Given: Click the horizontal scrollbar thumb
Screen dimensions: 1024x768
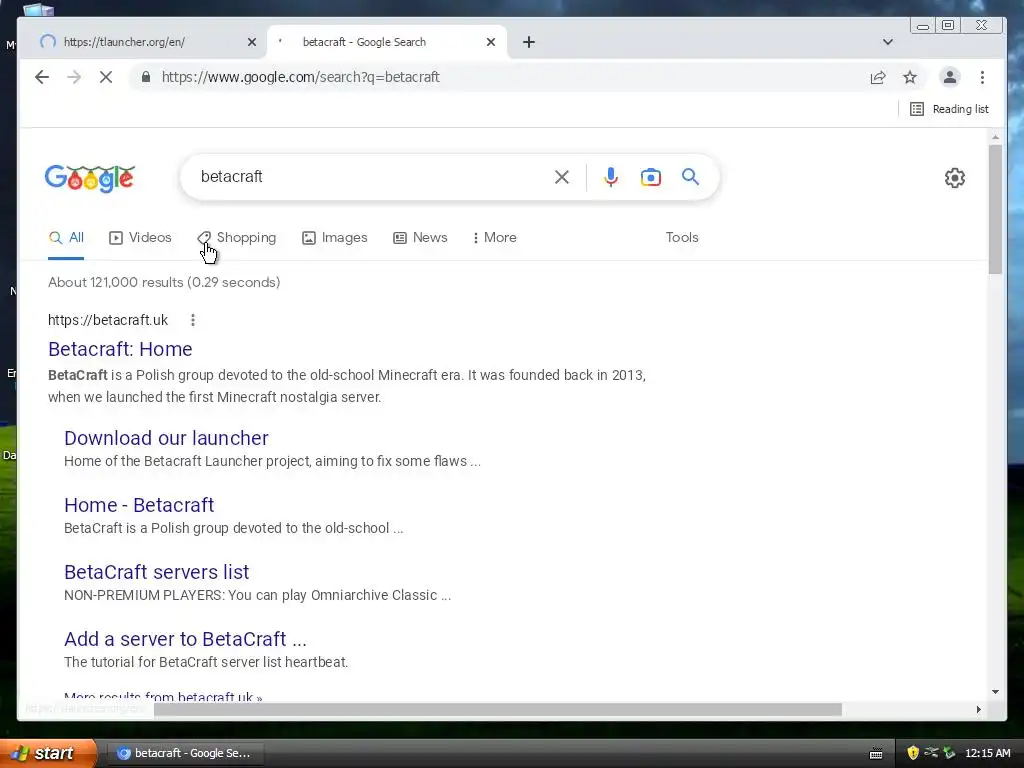Looking at the screenshot, I should point(498,710).
